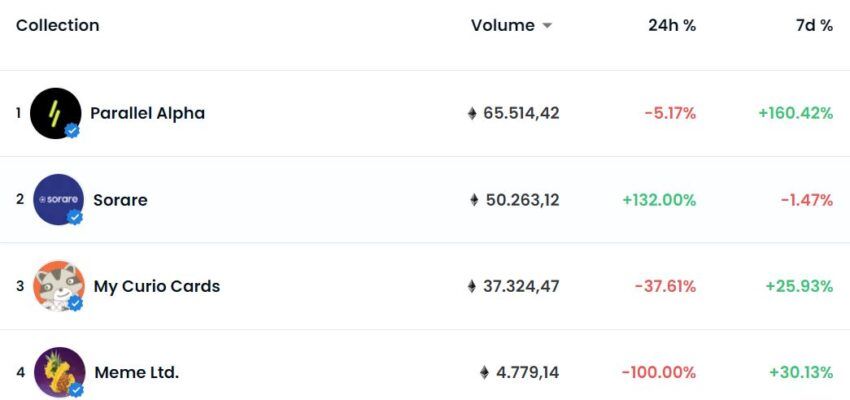Open the Meme Ltd. pineapple avatar
This screenshot has height=400, width=850.
click(x=60, y=372)
